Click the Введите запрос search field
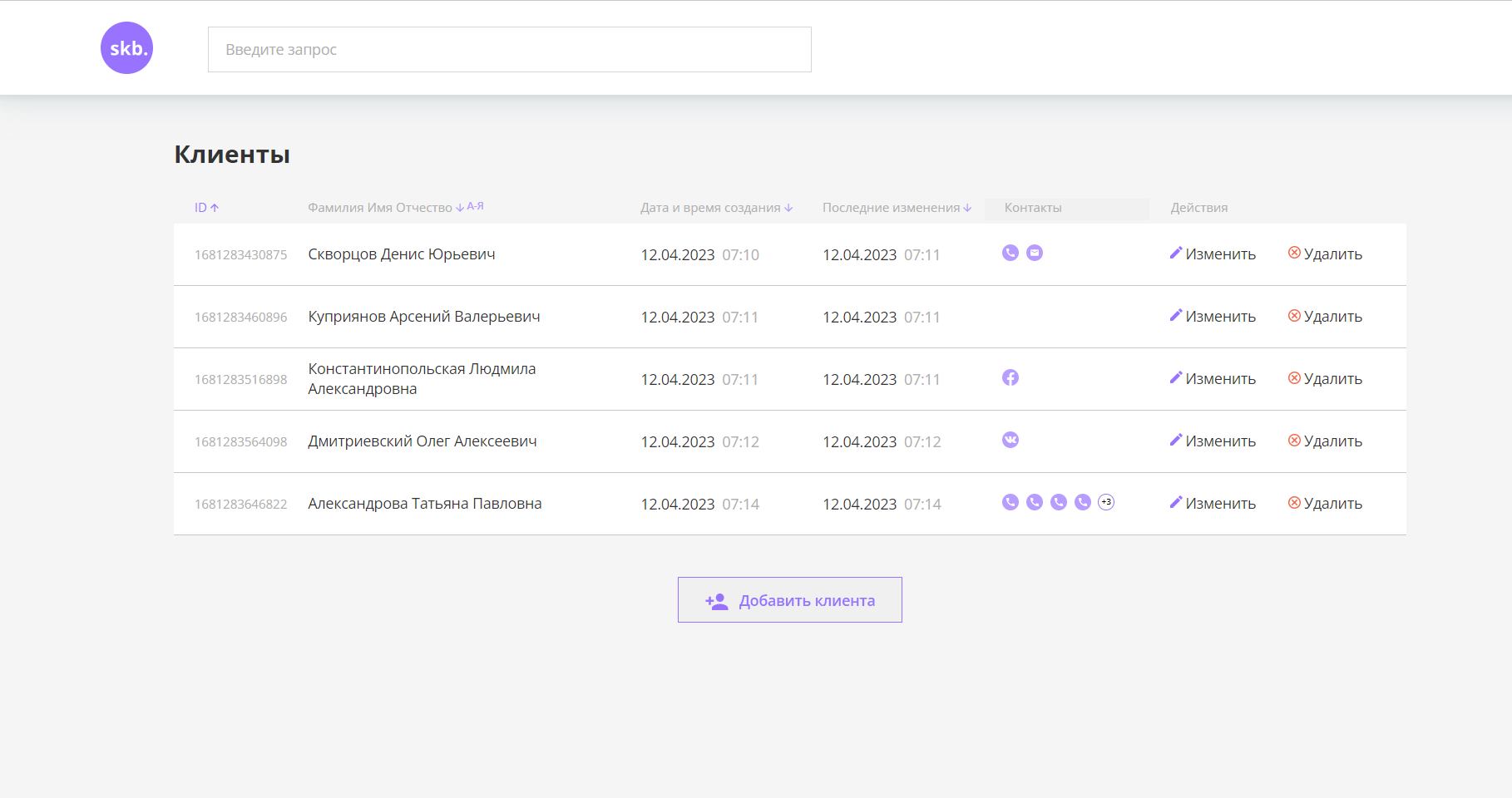 pos(509,49)
